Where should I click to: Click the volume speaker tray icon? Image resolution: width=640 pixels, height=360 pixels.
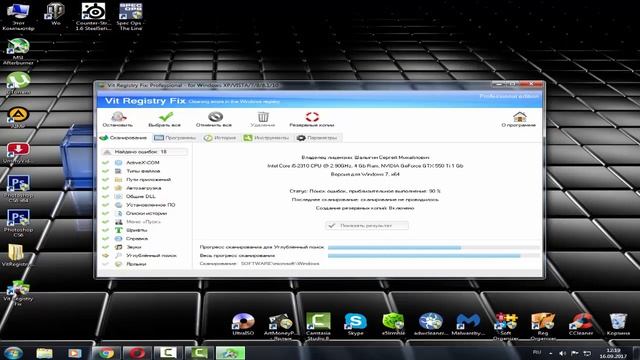point(562,353)
